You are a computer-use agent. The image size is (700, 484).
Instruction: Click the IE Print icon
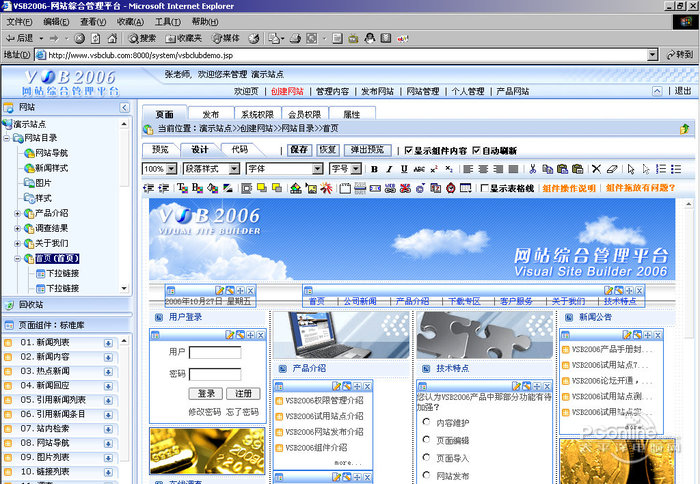295,38
